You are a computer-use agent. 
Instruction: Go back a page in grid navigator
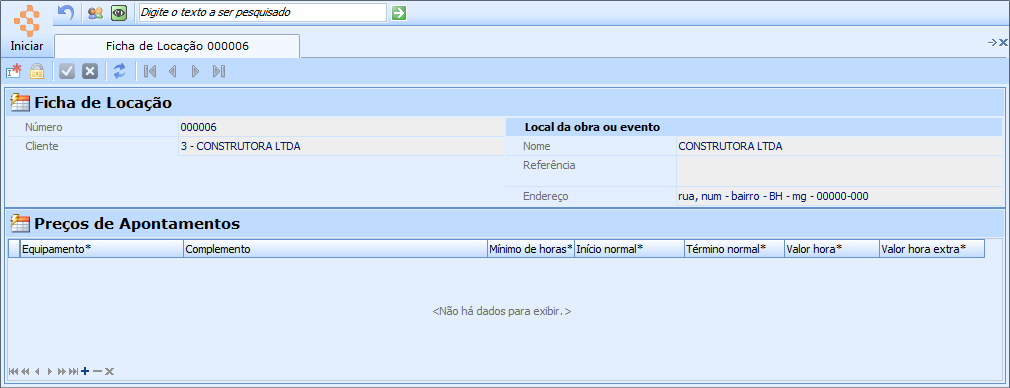click(25, 371)
